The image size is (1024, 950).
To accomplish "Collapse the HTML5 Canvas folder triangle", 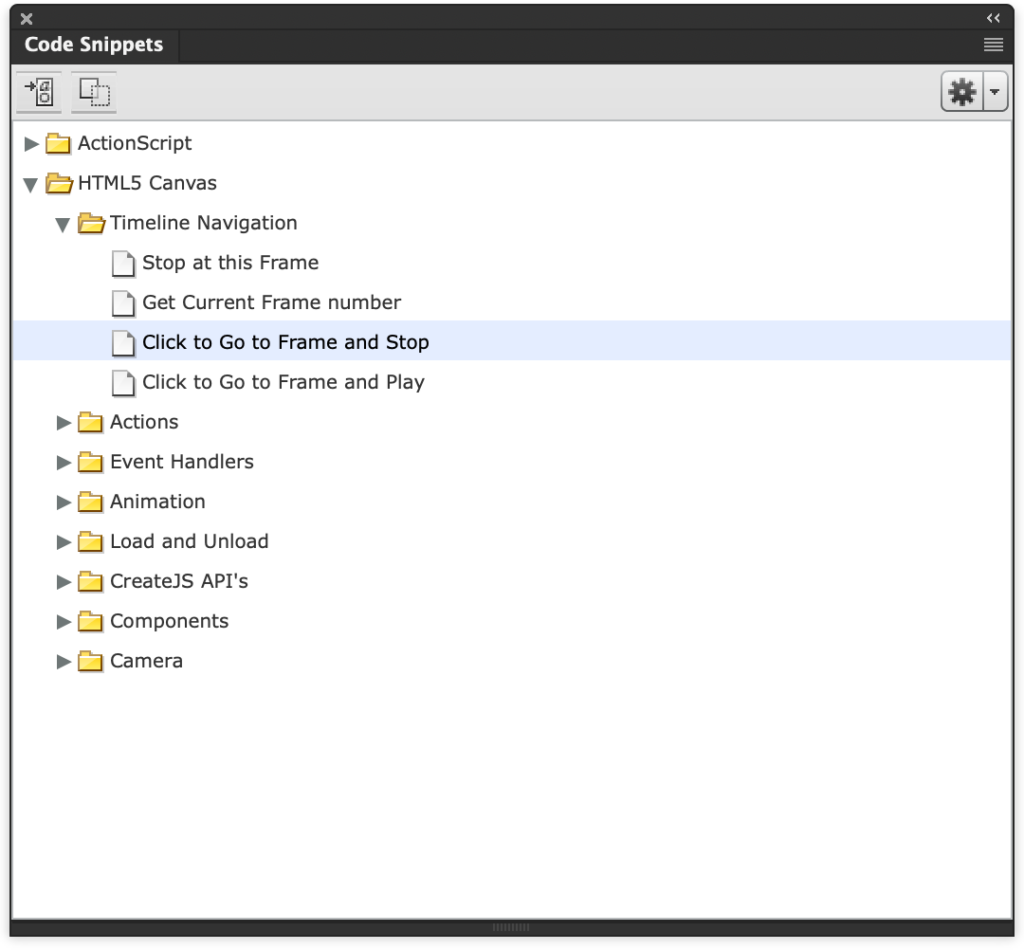I will [31, 184].
